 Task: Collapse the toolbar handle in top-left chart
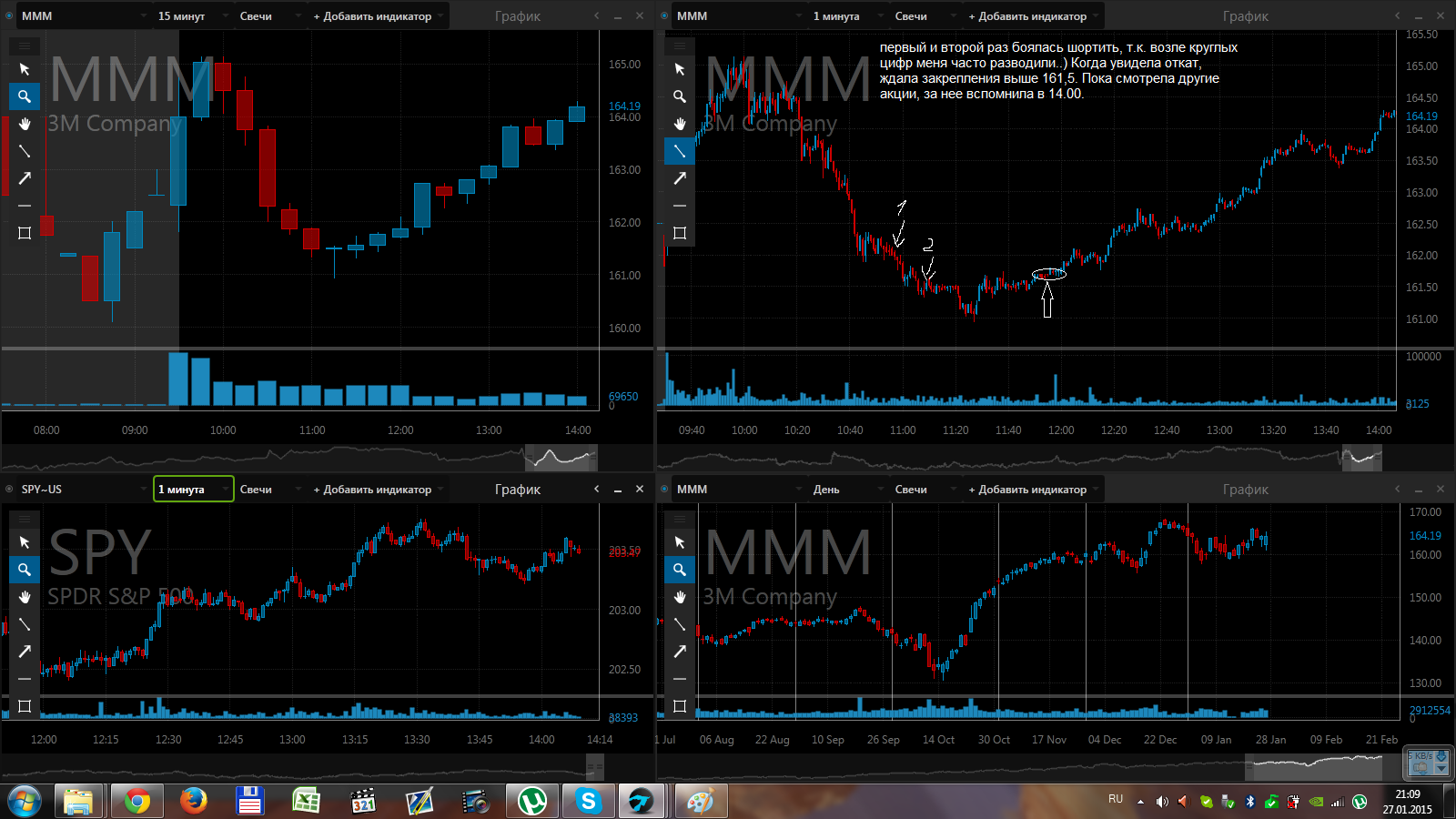click(x=25, y=45)
